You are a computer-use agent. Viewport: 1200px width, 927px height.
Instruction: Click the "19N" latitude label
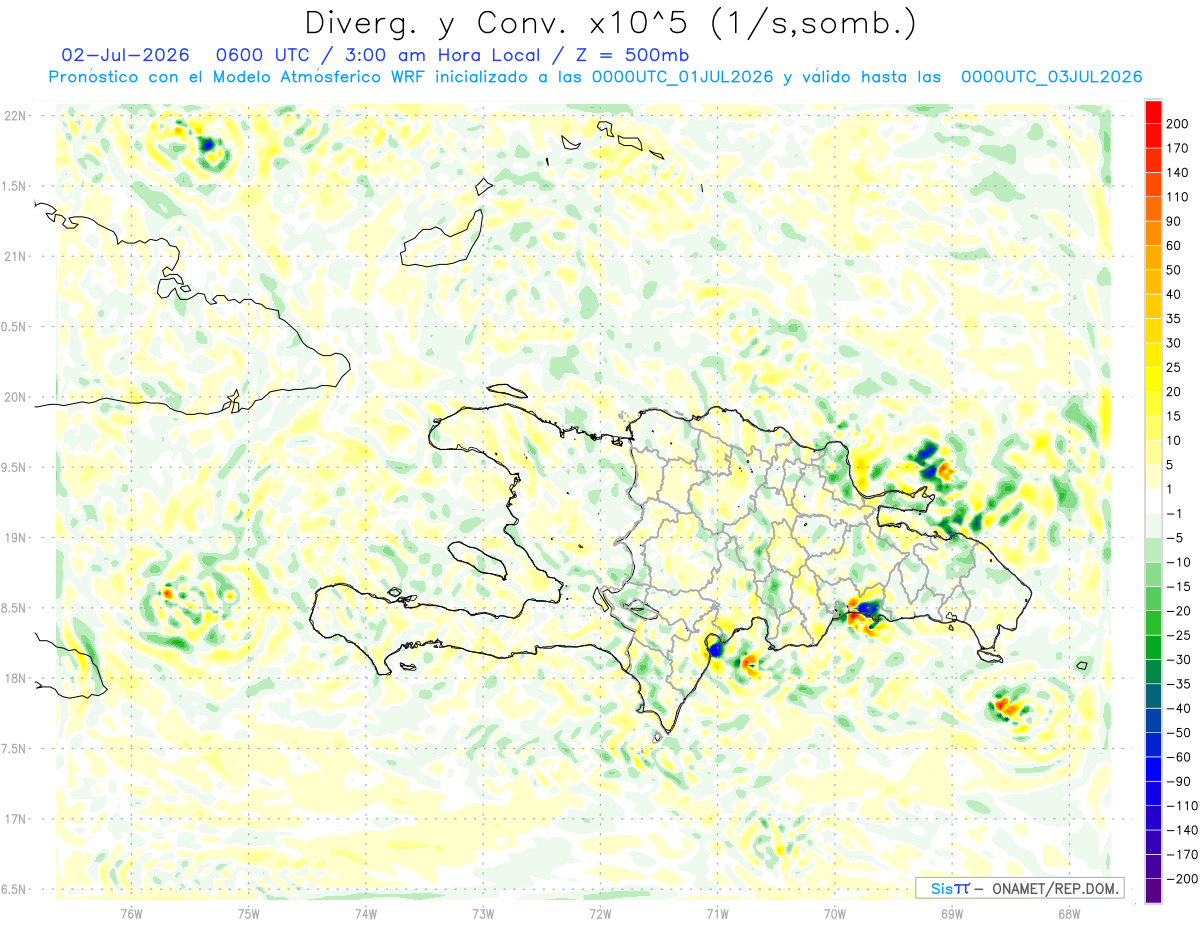15,538
